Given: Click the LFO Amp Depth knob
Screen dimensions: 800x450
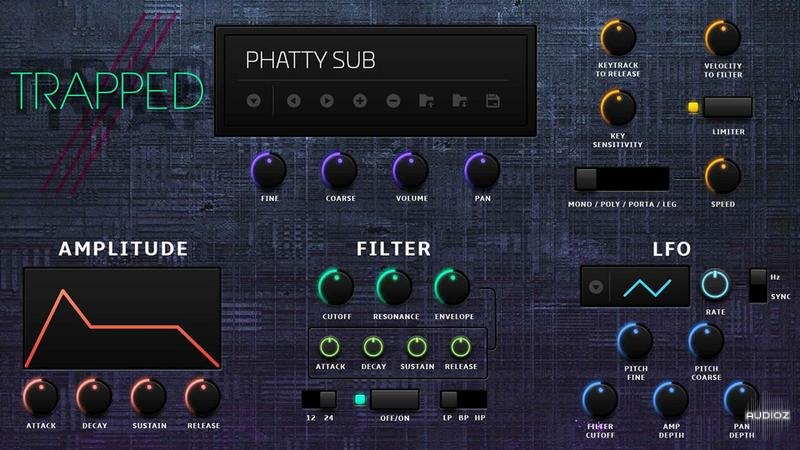Looking at the screenshot, I should [x=670, y=401].
